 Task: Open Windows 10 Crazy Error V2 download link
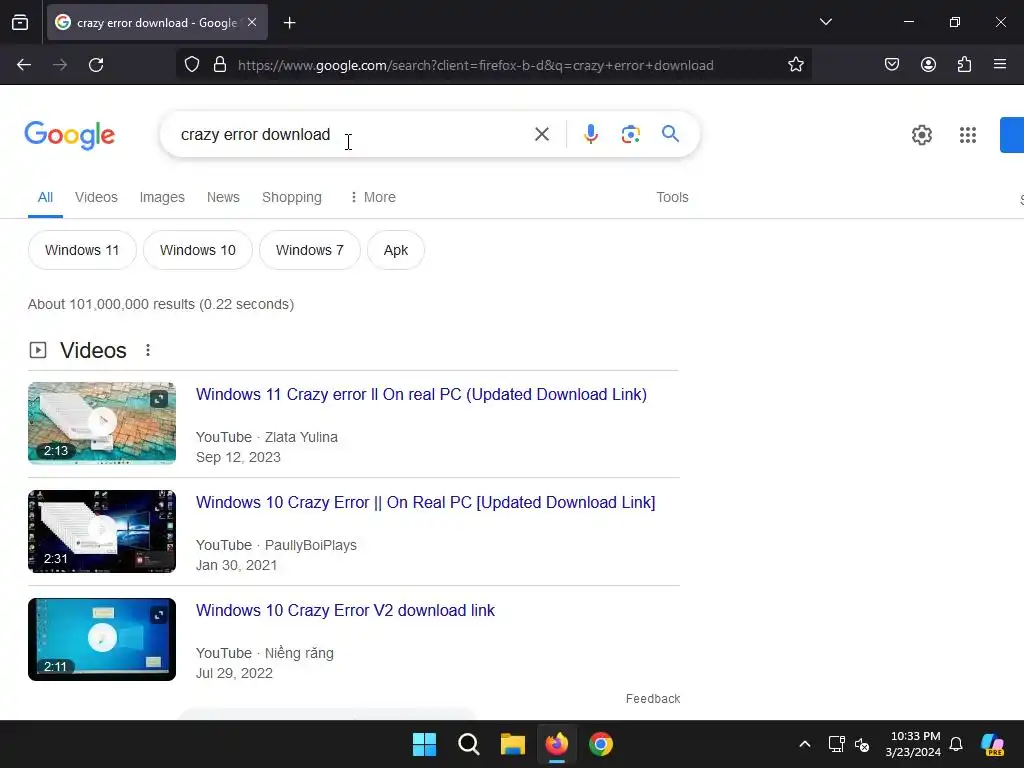pos(345,611)
